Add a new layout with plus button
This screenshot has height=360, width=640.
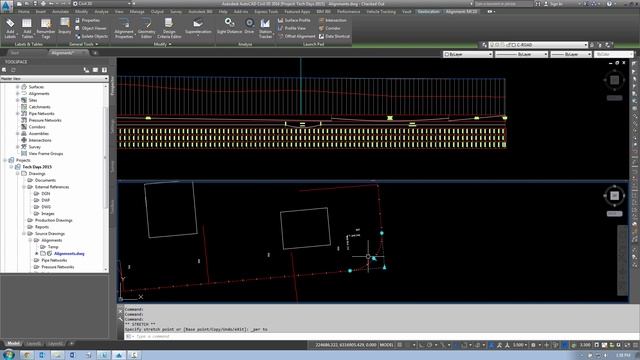click(71, 344)
